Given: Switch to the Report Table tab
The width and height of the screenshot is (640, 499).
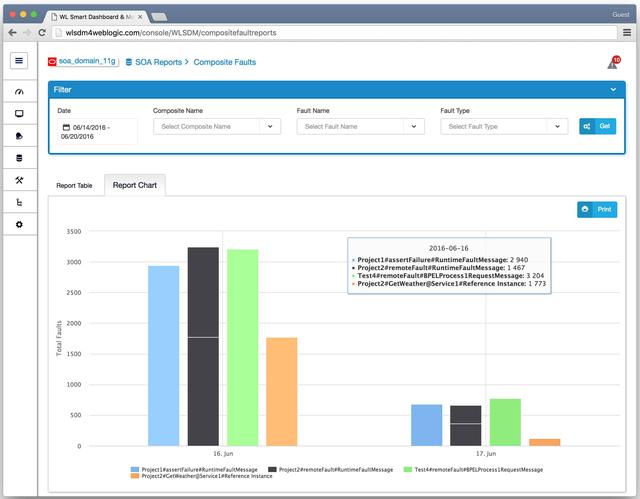Looking at the screenshot, I should [x=75, y=186].
